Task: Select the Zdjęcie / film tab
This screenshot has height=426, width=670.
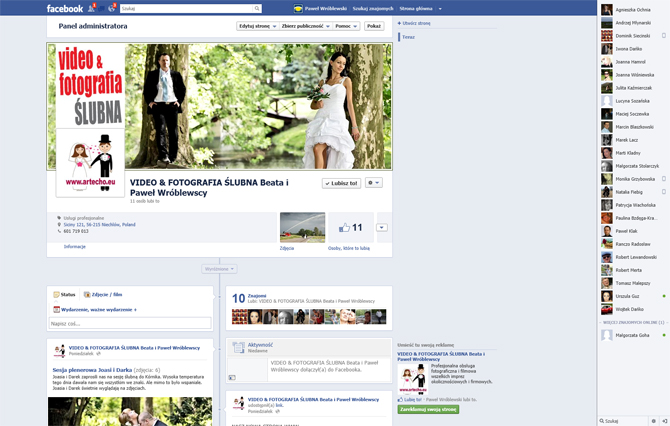Action: [x=103, y=295]
